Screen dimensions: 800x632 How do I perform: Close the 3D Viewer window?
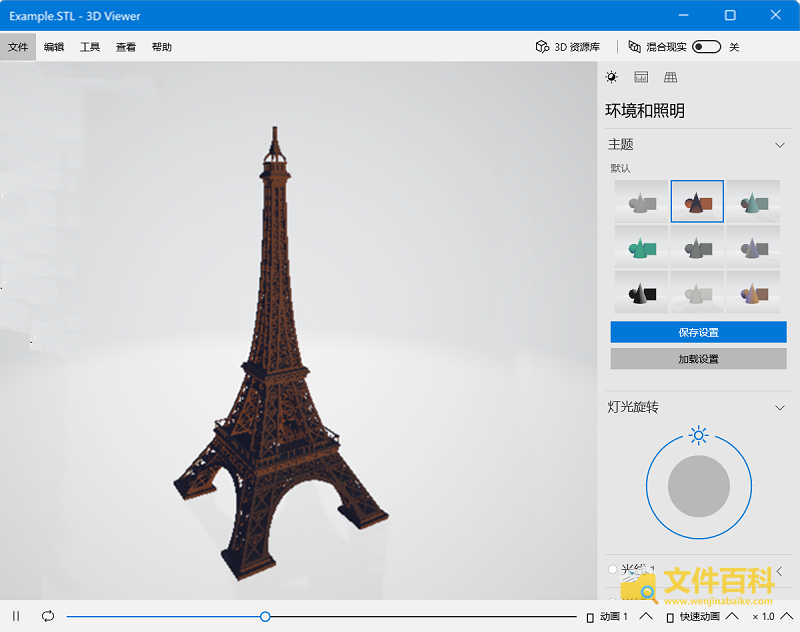point(776,15)
